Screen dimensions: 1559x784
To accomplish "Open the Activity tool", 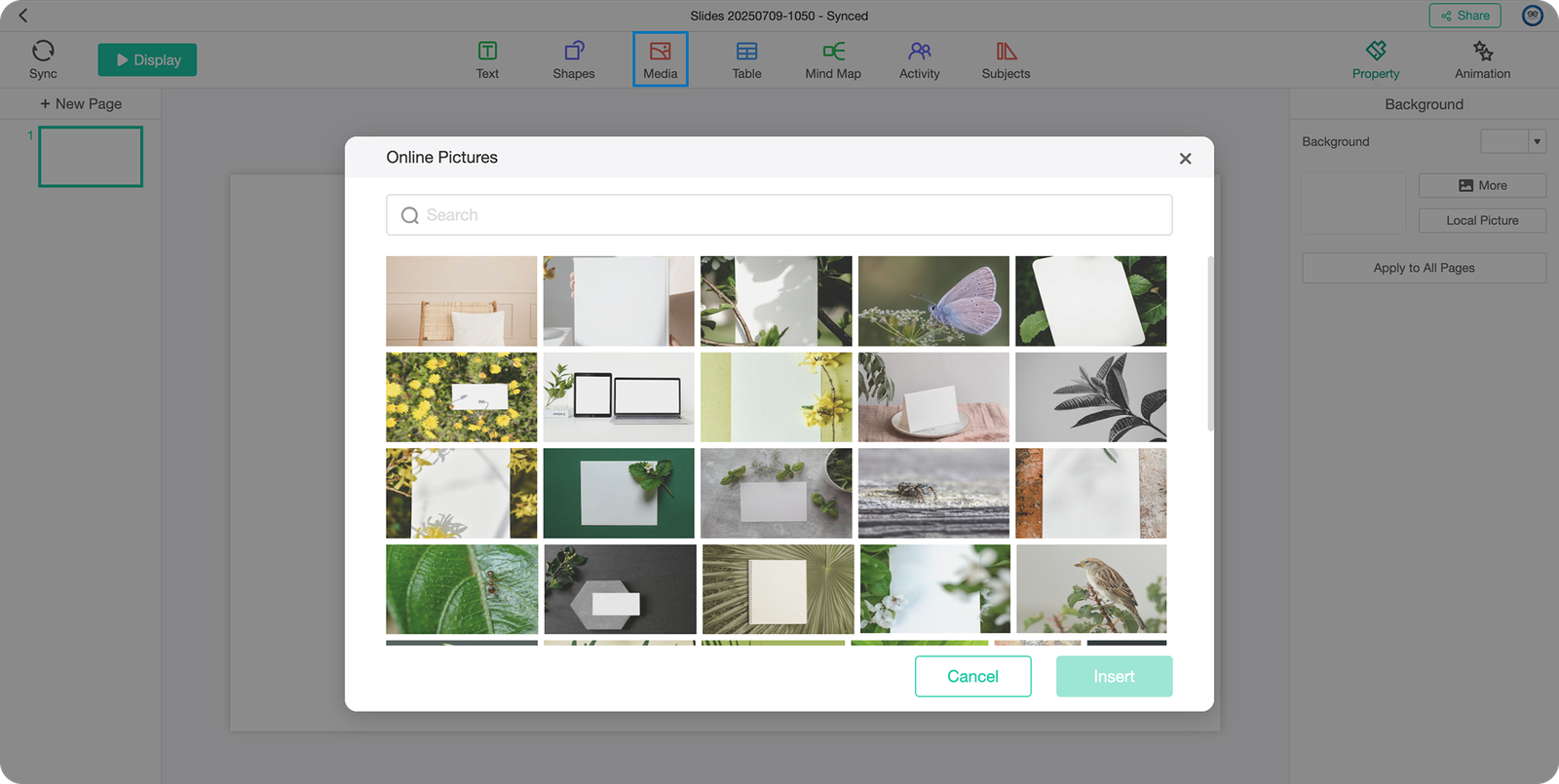I will (x=919, y=52).
